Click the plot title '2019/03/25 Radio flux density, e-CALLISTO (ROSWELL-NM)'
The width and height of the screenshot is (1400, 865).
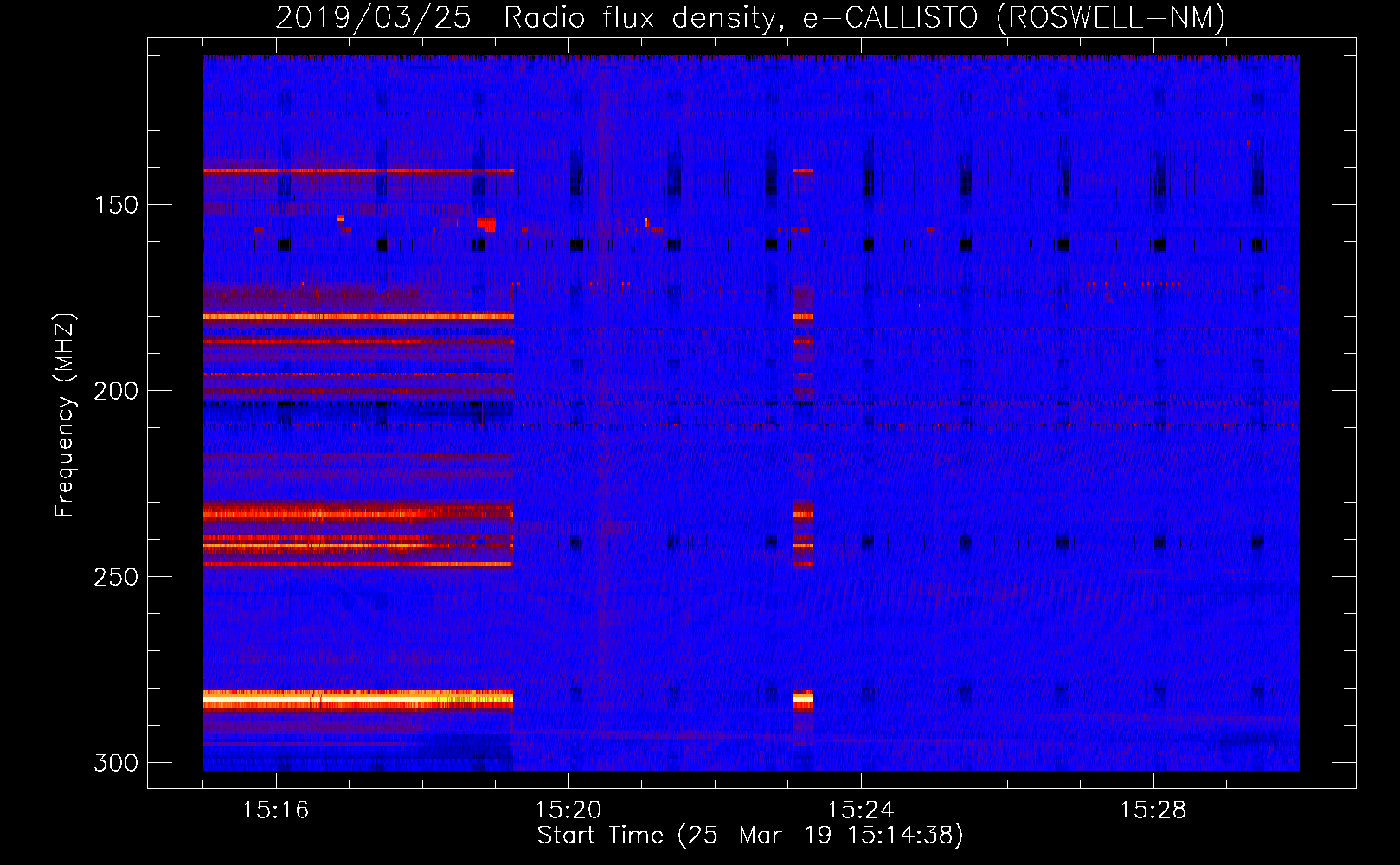coord(750,17)
